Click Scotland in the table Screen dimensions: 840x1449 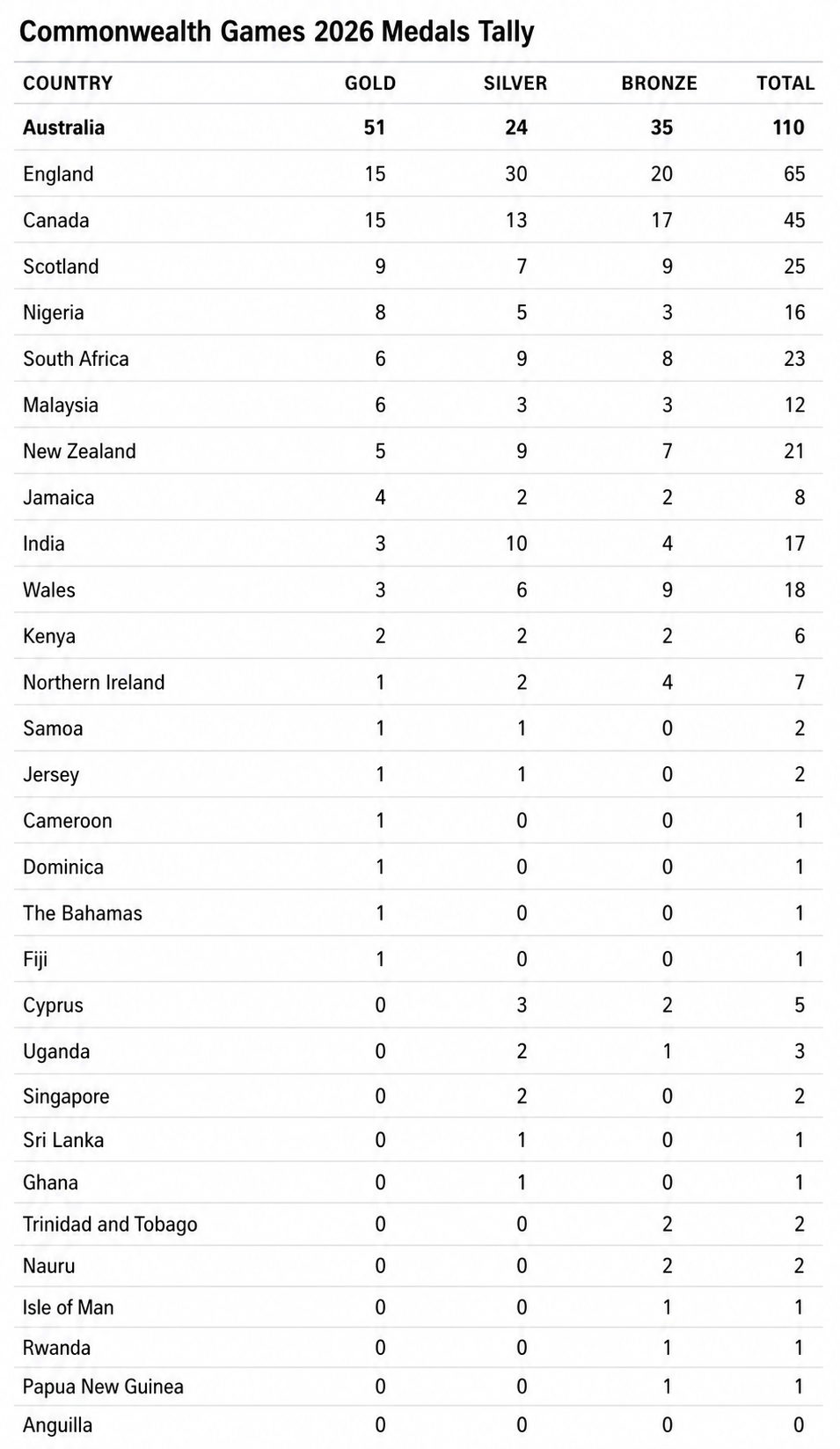tap(61, 267)
